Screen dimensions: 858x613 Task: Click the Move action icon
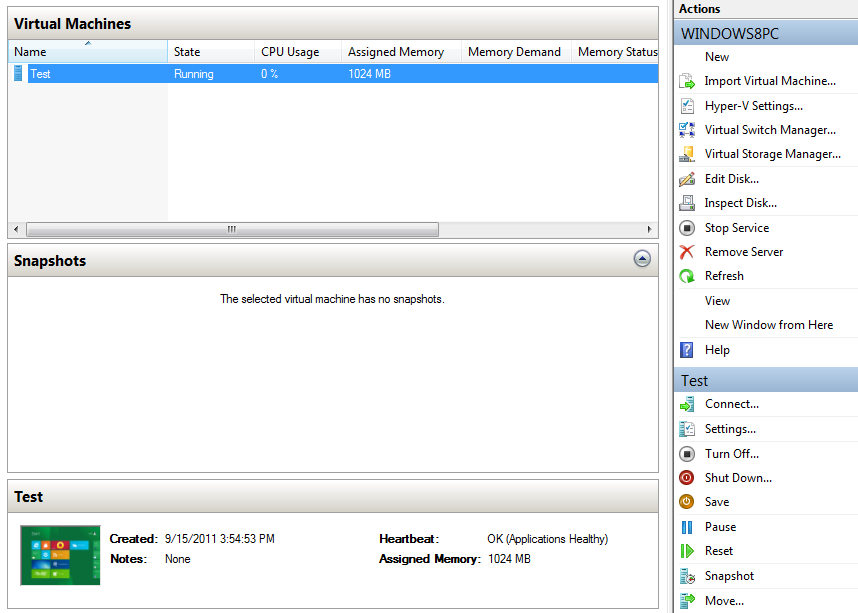tap(687, 600)
